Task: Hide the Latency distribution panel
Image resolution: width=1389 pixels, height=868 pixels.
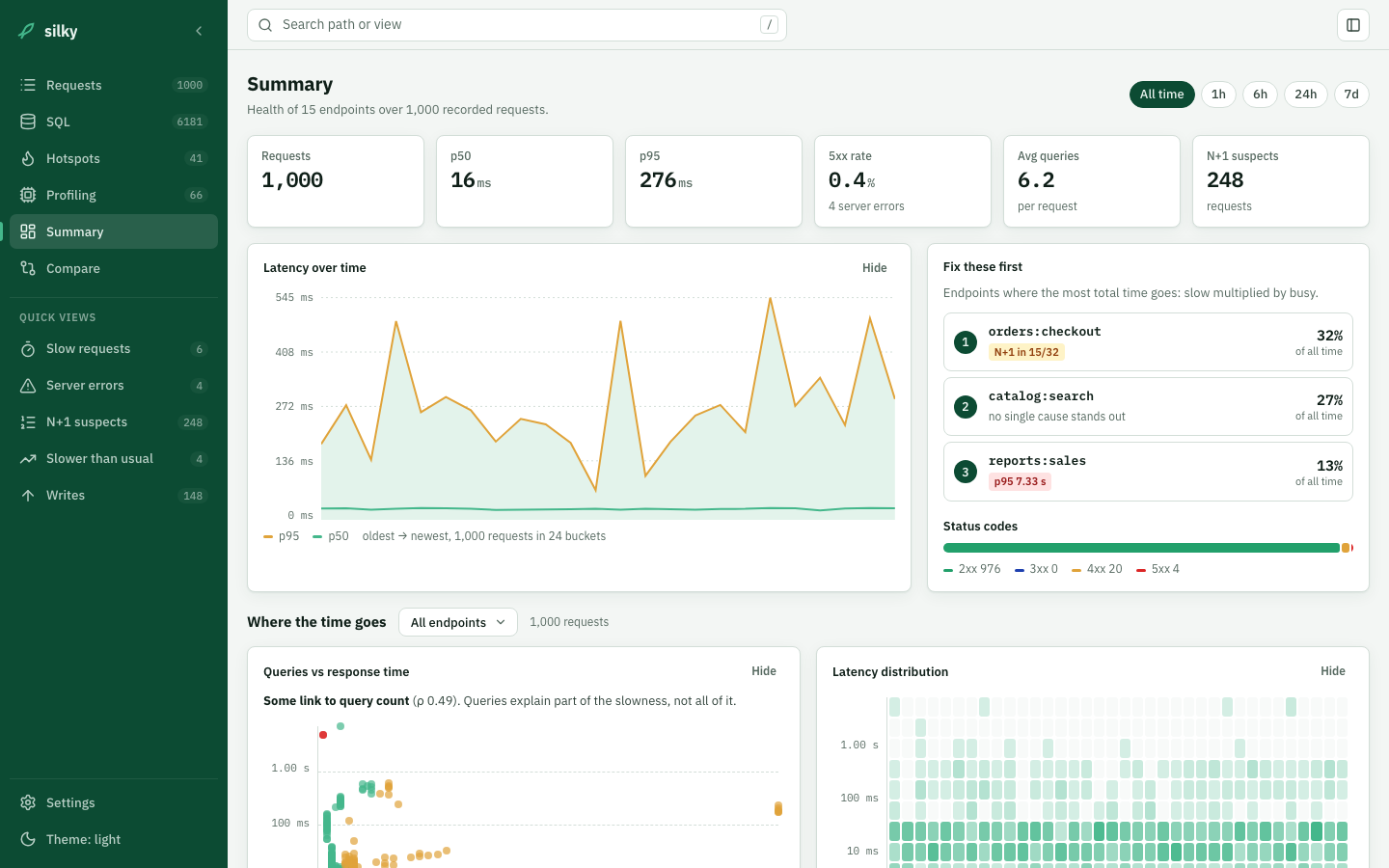Action: point(1333,671)
